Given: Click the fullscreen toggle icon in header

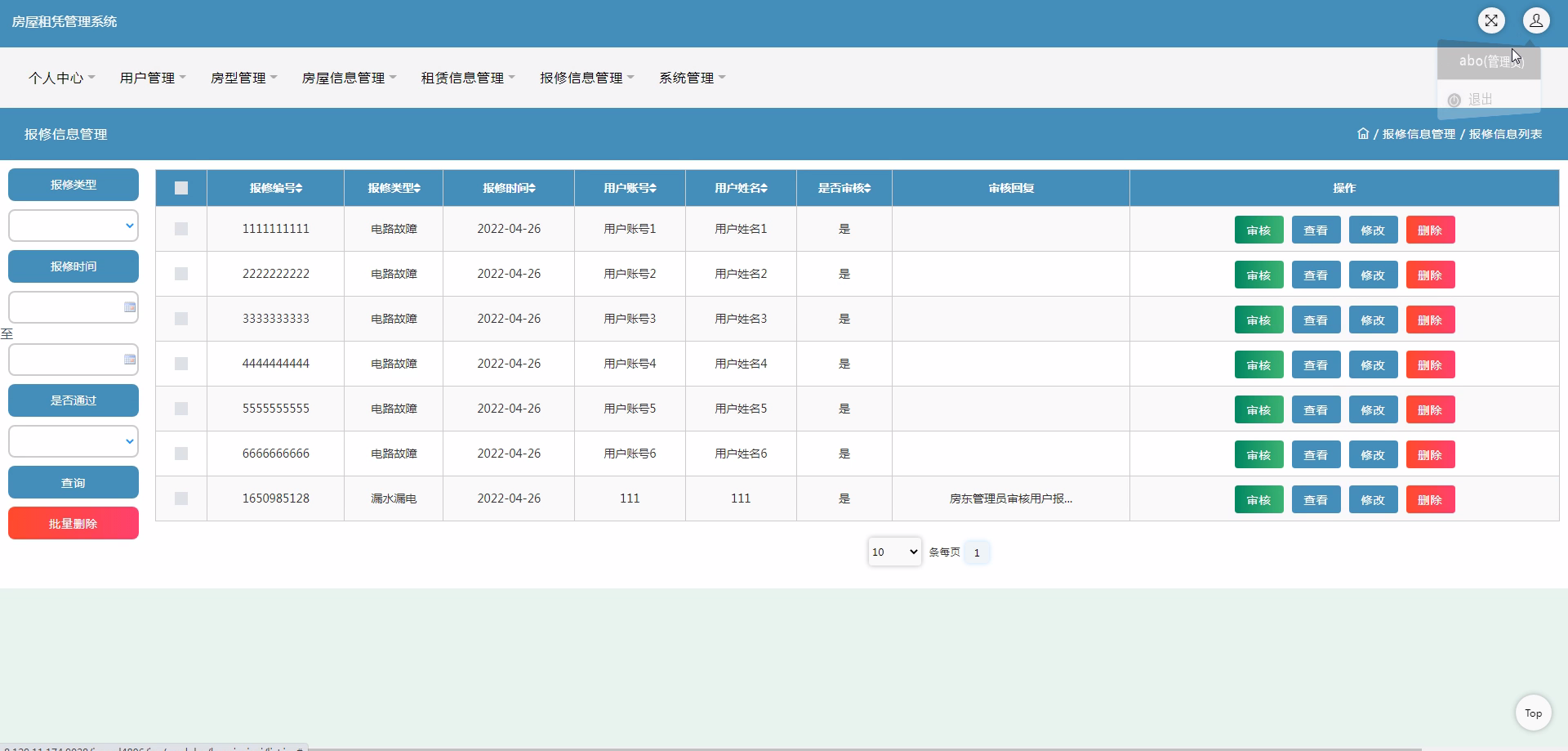Looking at the screenshot, I should pyautogui.click(x=1491, y=20).
